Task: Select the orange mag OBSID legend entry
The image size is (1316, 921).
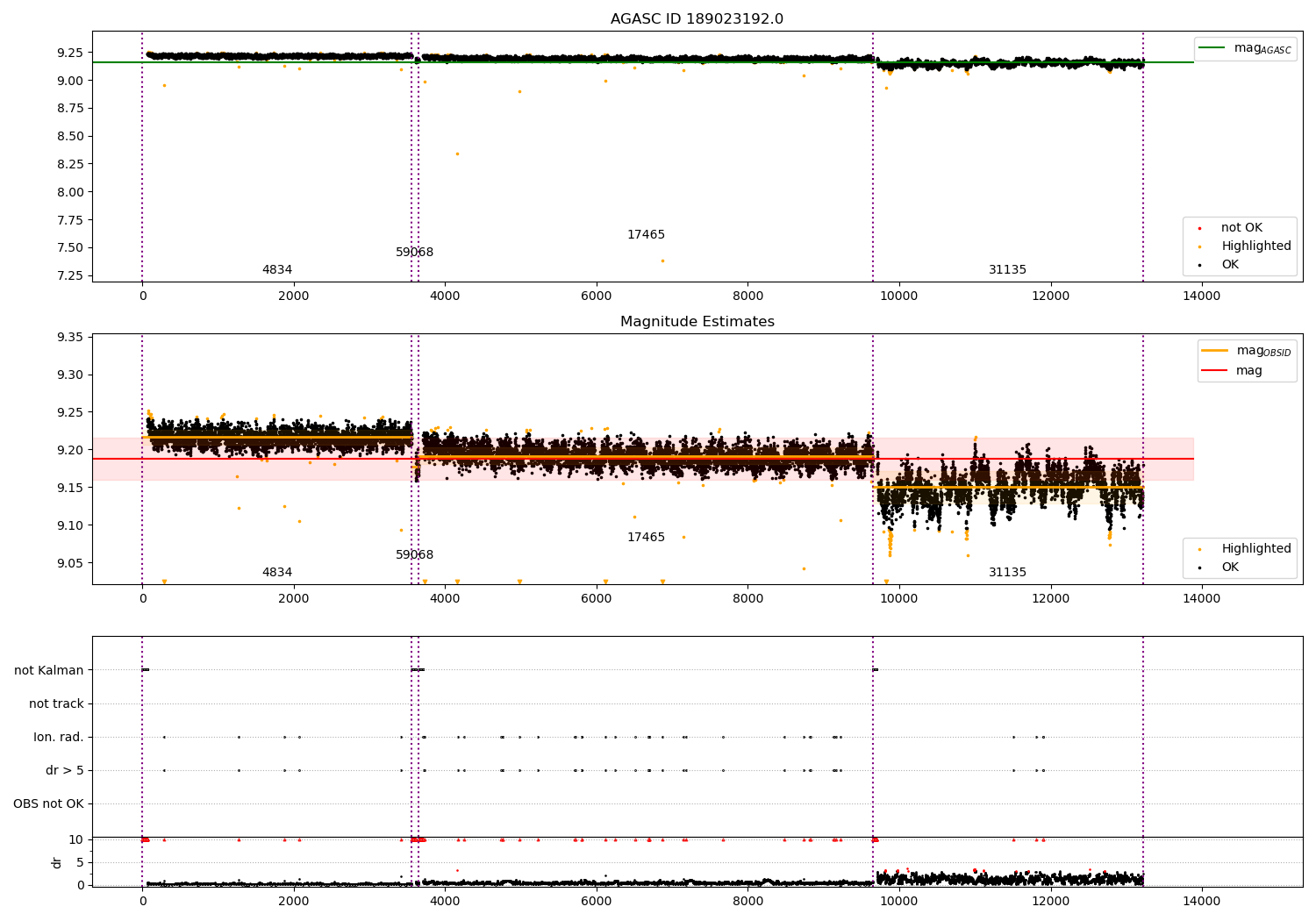Action: (x=1246, y=351)
